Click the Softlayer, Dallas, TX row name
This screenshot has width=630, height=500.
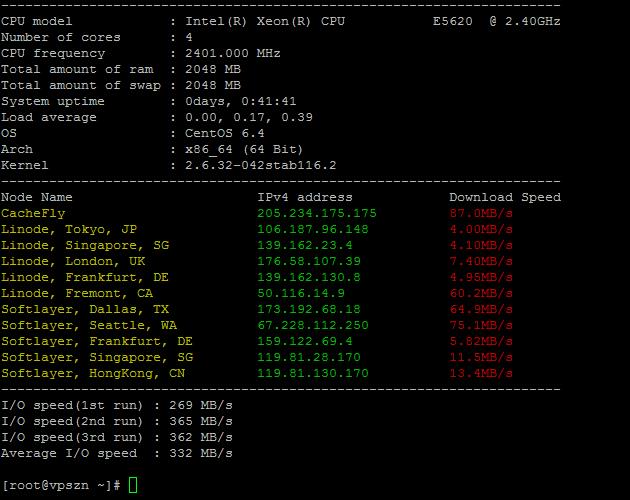click(85, 309)
